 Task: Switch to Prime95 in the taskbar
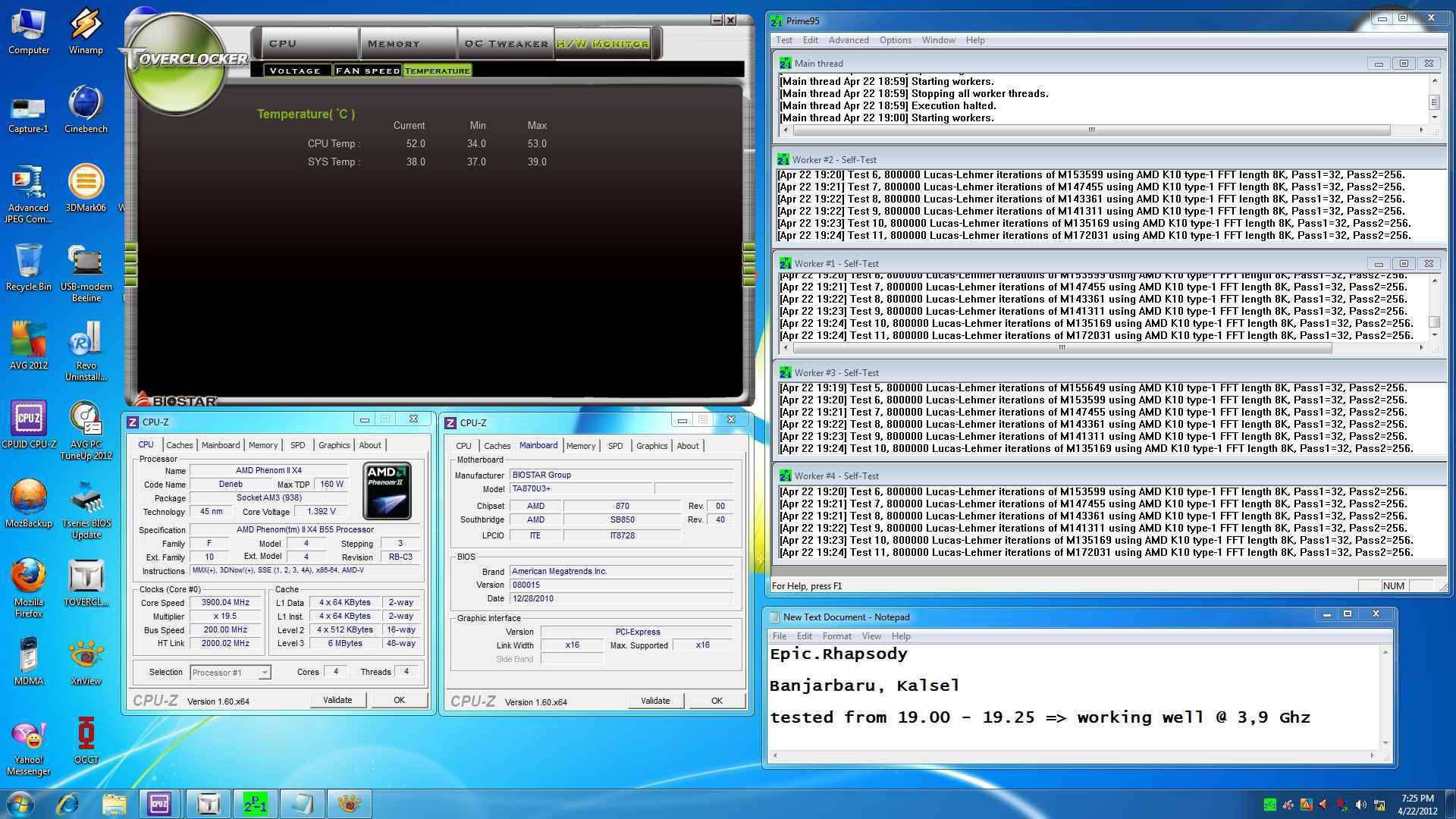pos(255,804)
